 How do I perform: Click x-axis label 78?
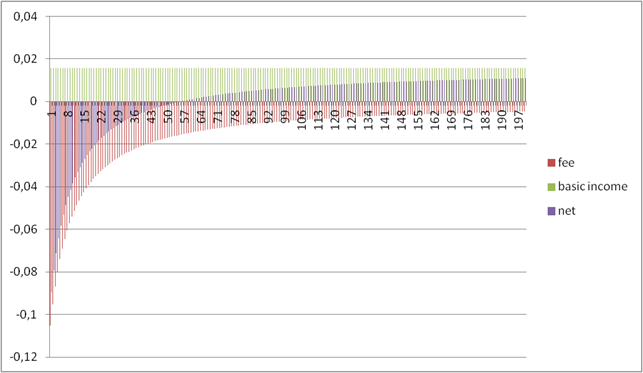click(236, 116)
